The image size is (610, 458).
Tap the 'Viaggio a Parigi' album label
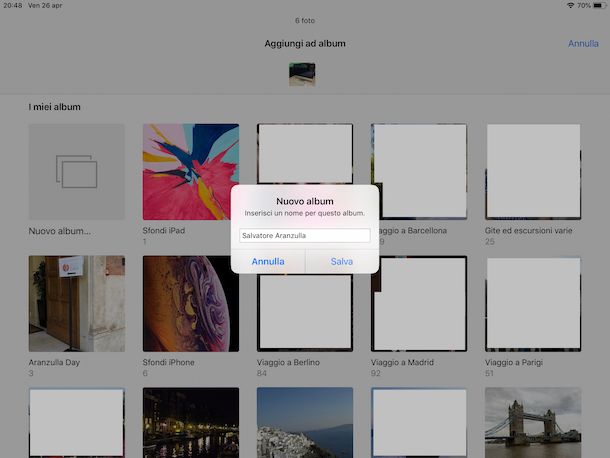click(514, 362)
